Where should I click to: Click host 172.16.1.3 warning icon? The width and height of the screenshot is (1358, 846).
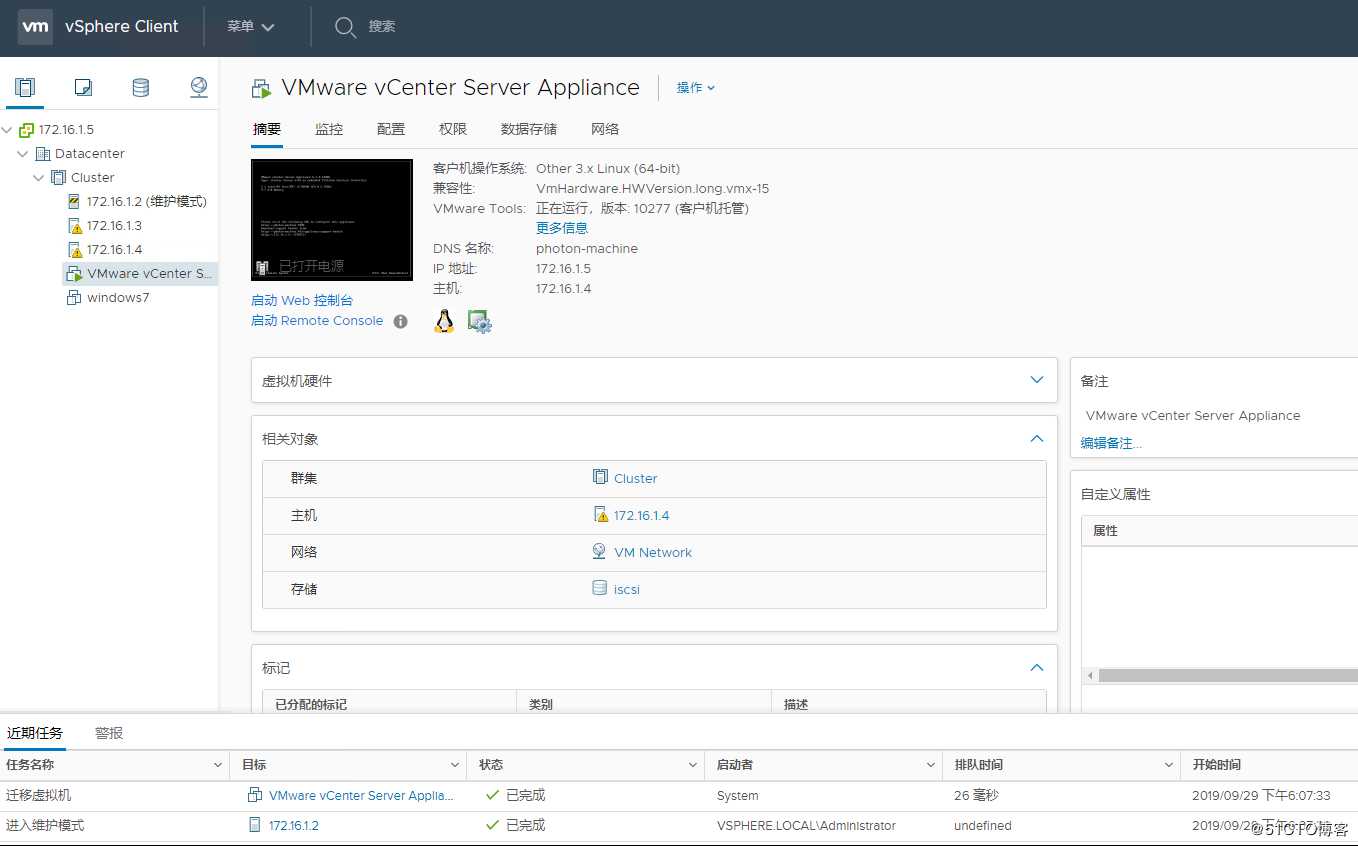(x=75, y=226)
